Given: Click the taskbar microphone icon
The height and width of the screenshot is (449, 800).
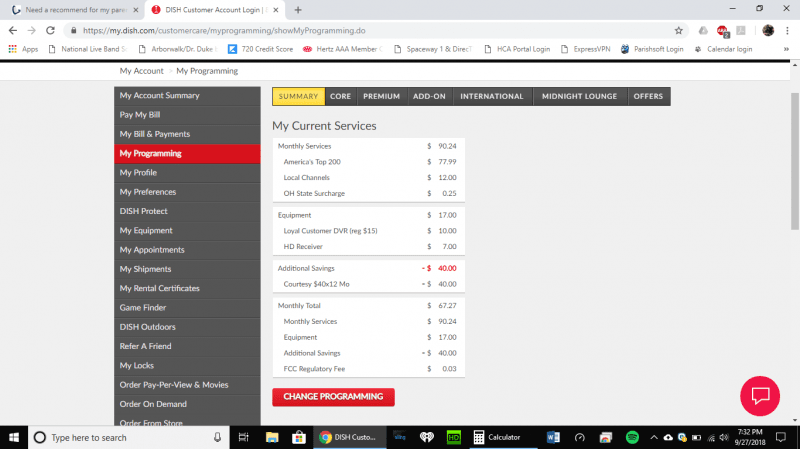Looking at the screenshot, I should pos(217,438).
